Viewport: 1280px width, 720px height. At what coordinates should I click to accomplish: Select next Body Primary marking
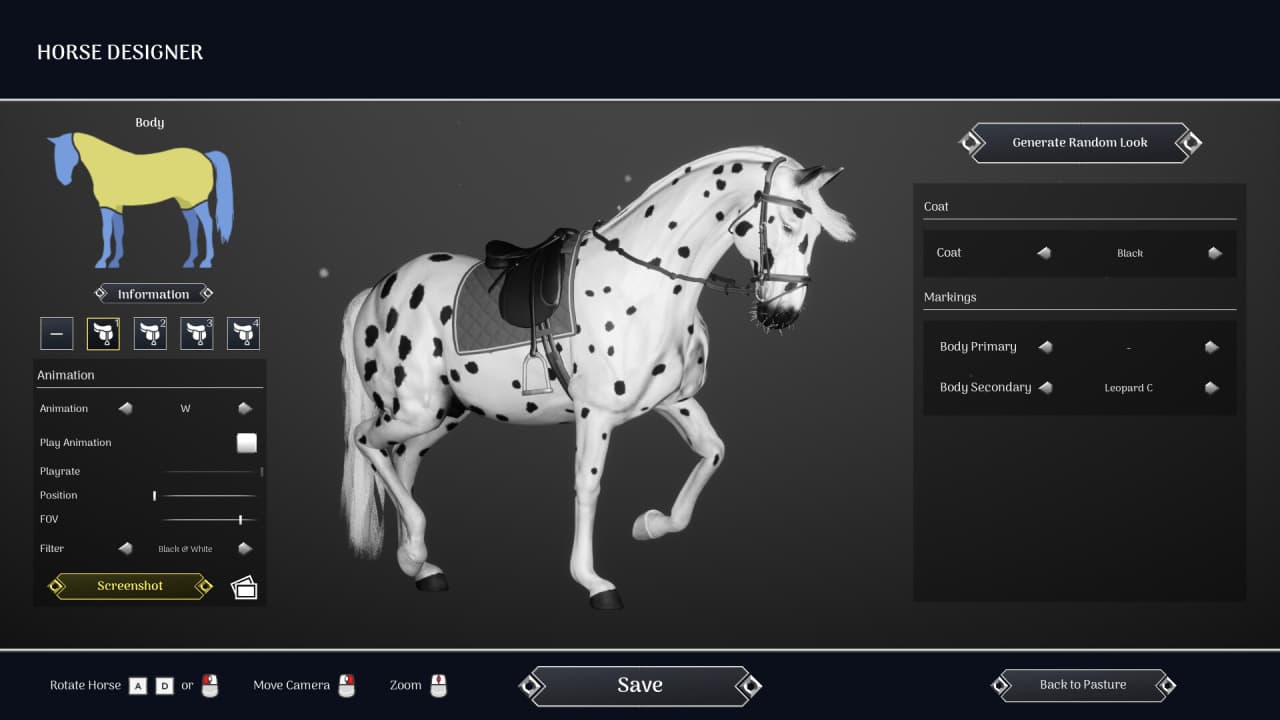point(1211,347)
